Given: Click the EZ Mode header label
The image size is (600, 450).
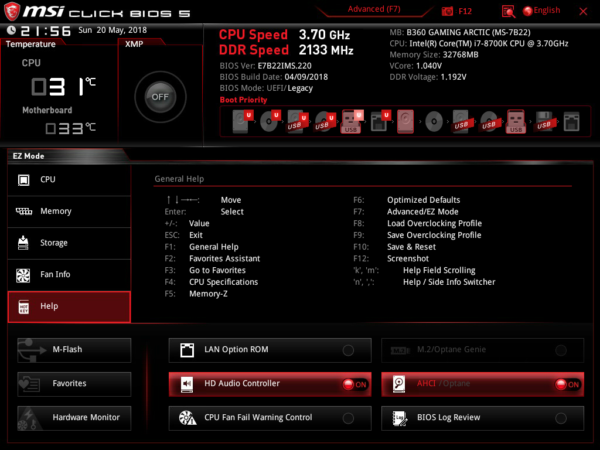Looking at the screenshot, I should click(x=29, y=156).
